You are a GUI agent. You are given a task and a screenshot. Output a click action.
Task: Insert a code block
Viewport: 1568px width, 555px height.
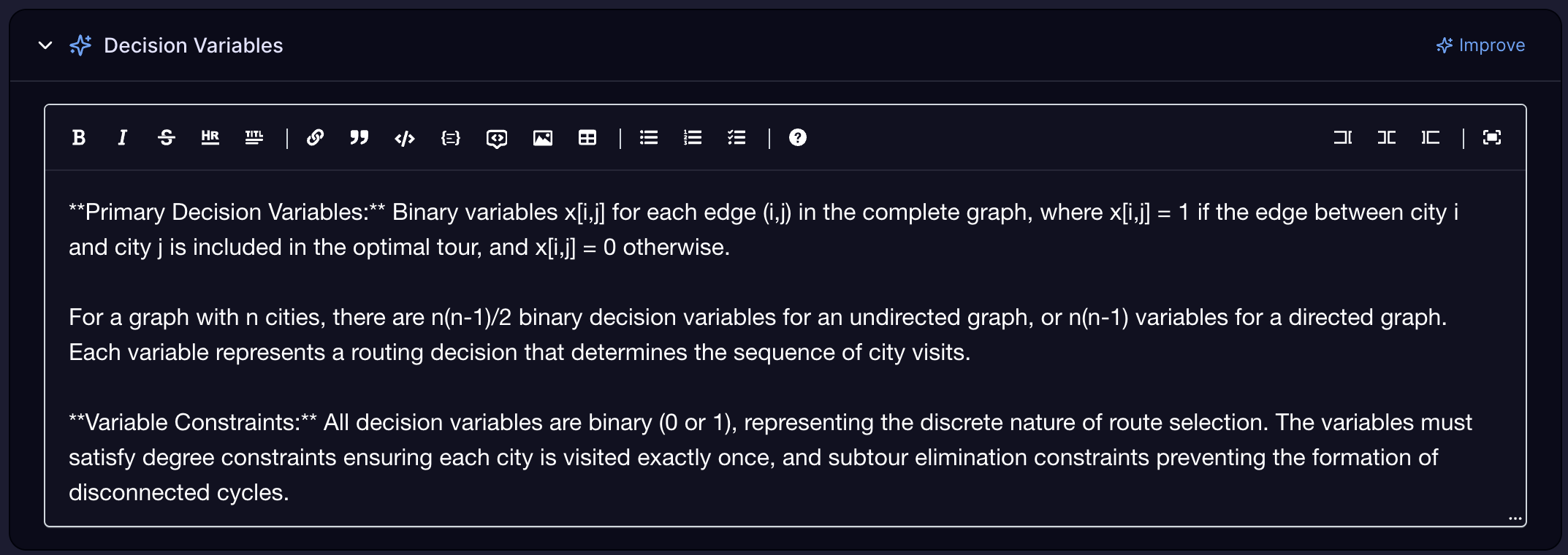pos(451,138)
